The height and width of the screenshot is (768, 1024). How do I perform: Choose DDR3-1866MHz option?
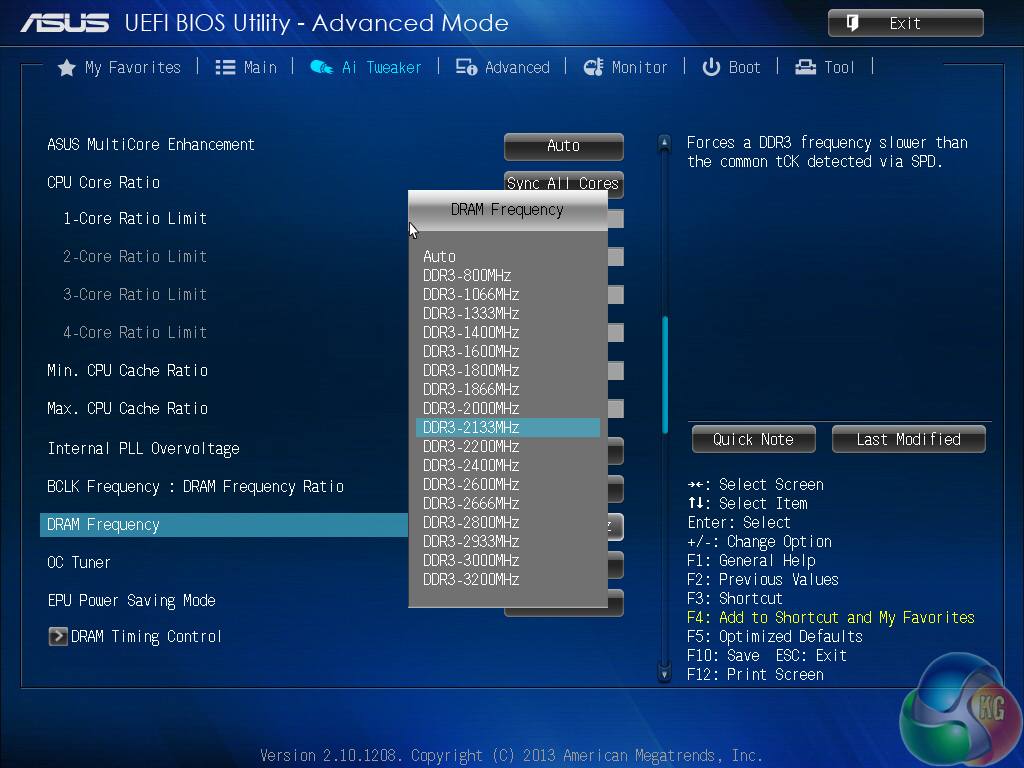507,389
